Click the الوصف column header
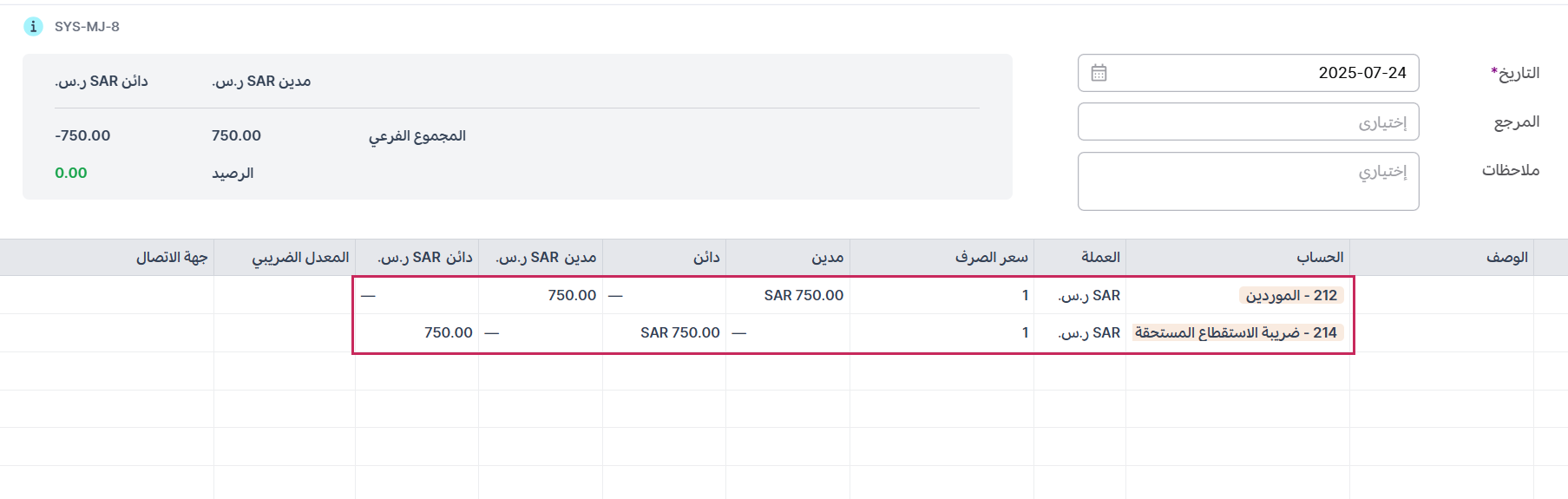Screen dimensions: 1568x499 pos(1506,258)
